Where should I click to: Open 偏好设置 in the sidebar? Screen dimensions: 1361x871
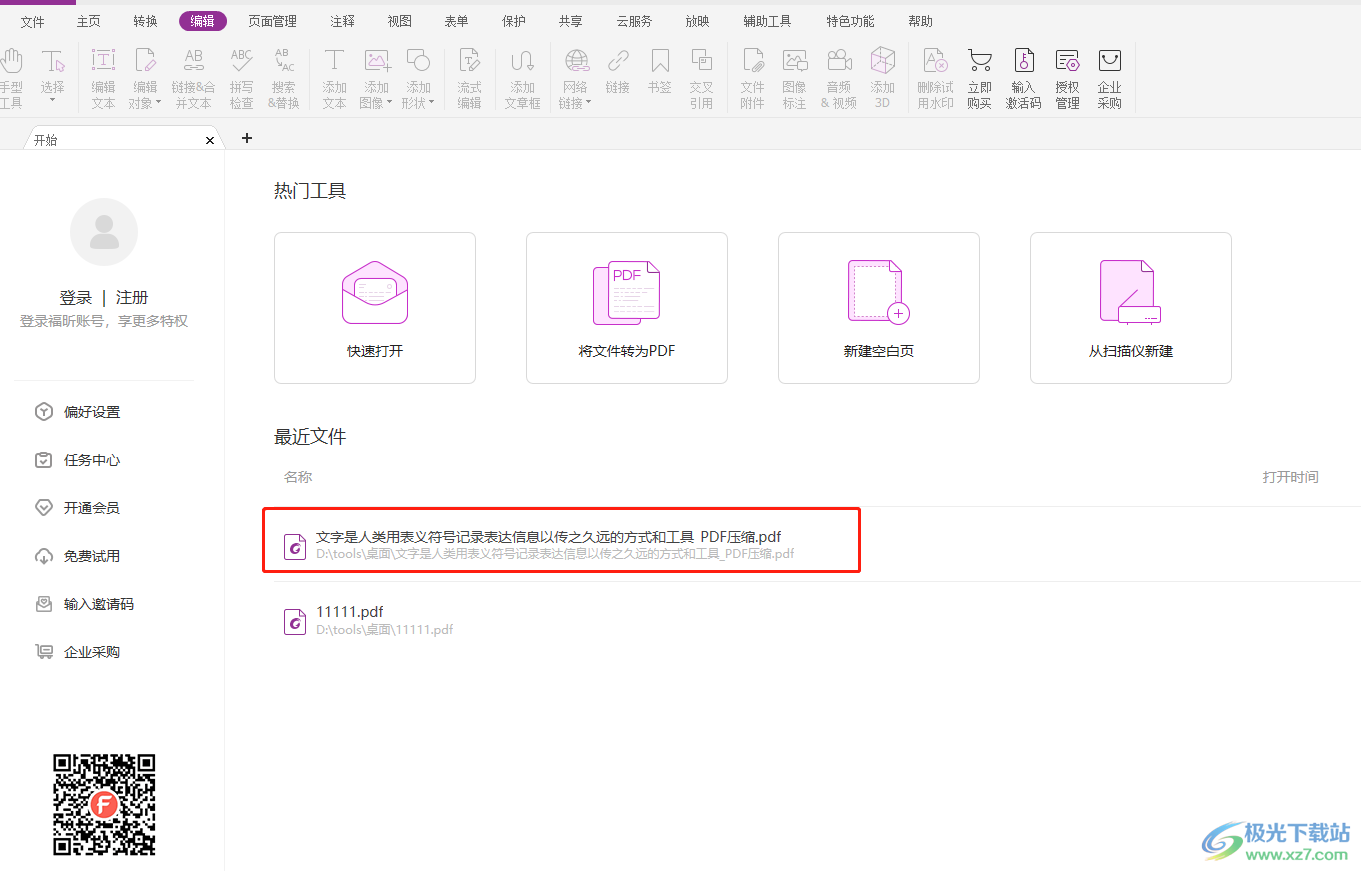[78, 412]
